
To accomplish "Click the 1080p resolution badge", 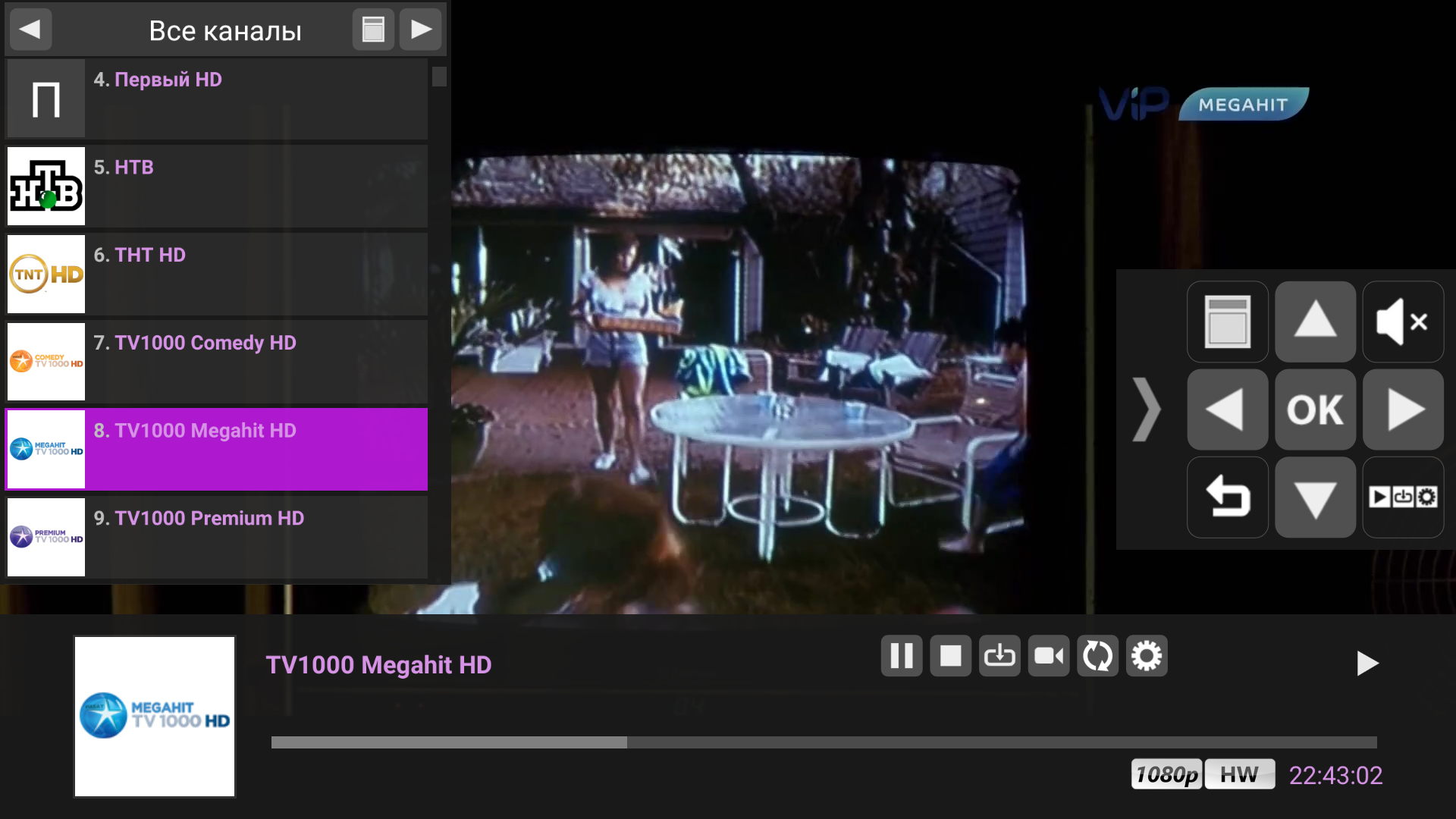I will pyautogui.click(x=1166, y=774).
